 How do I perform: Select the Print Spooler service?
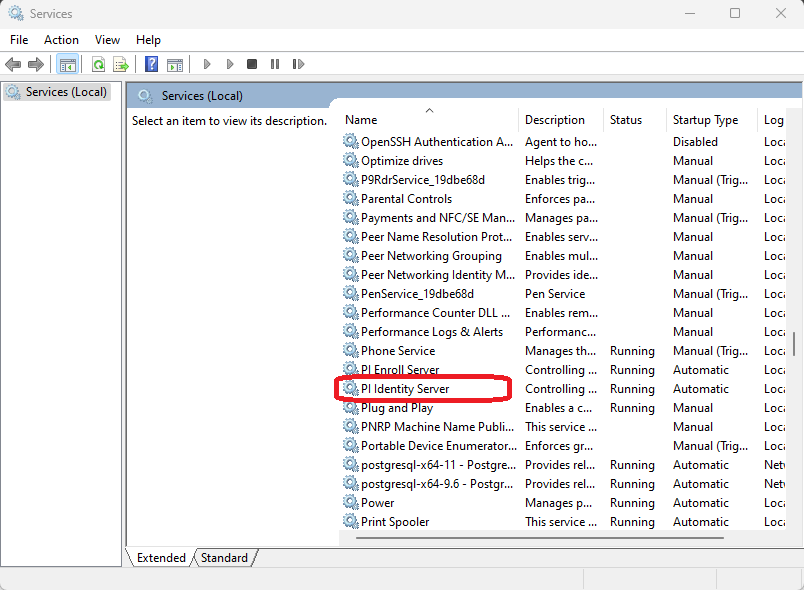pos(395,522)
